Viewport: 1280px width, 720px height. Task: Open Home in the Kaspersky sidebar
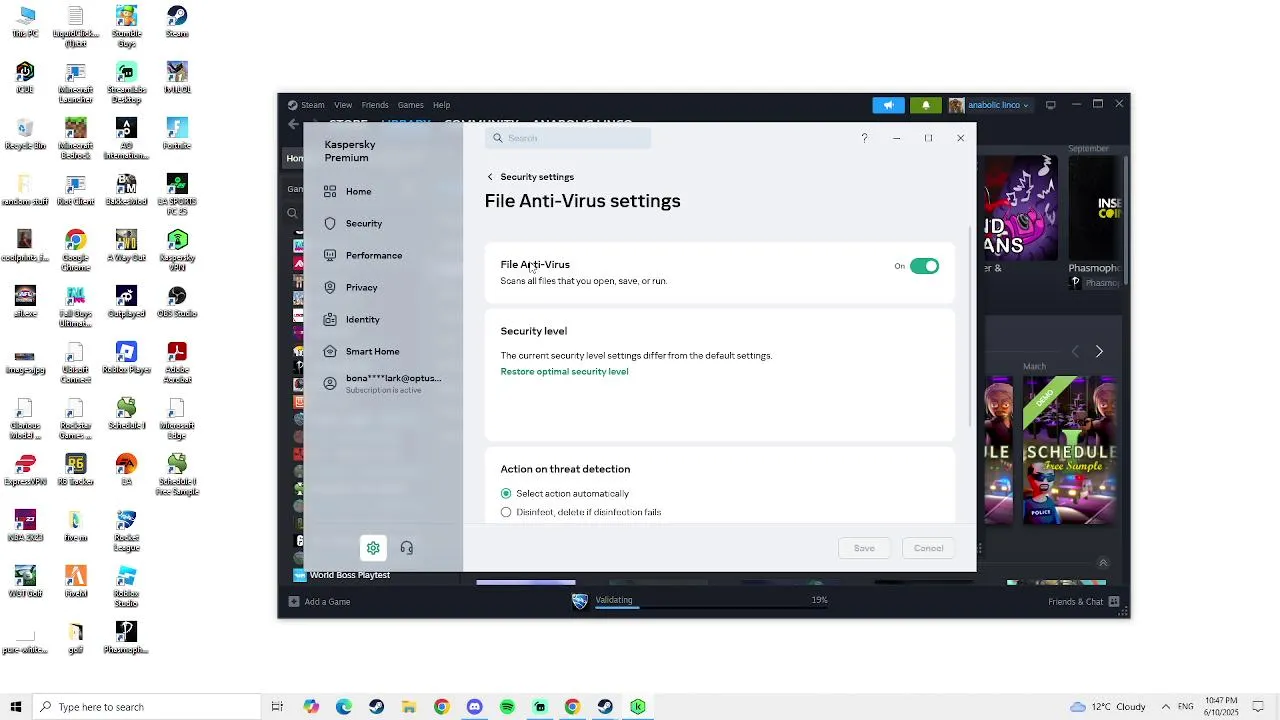(358, 192)
